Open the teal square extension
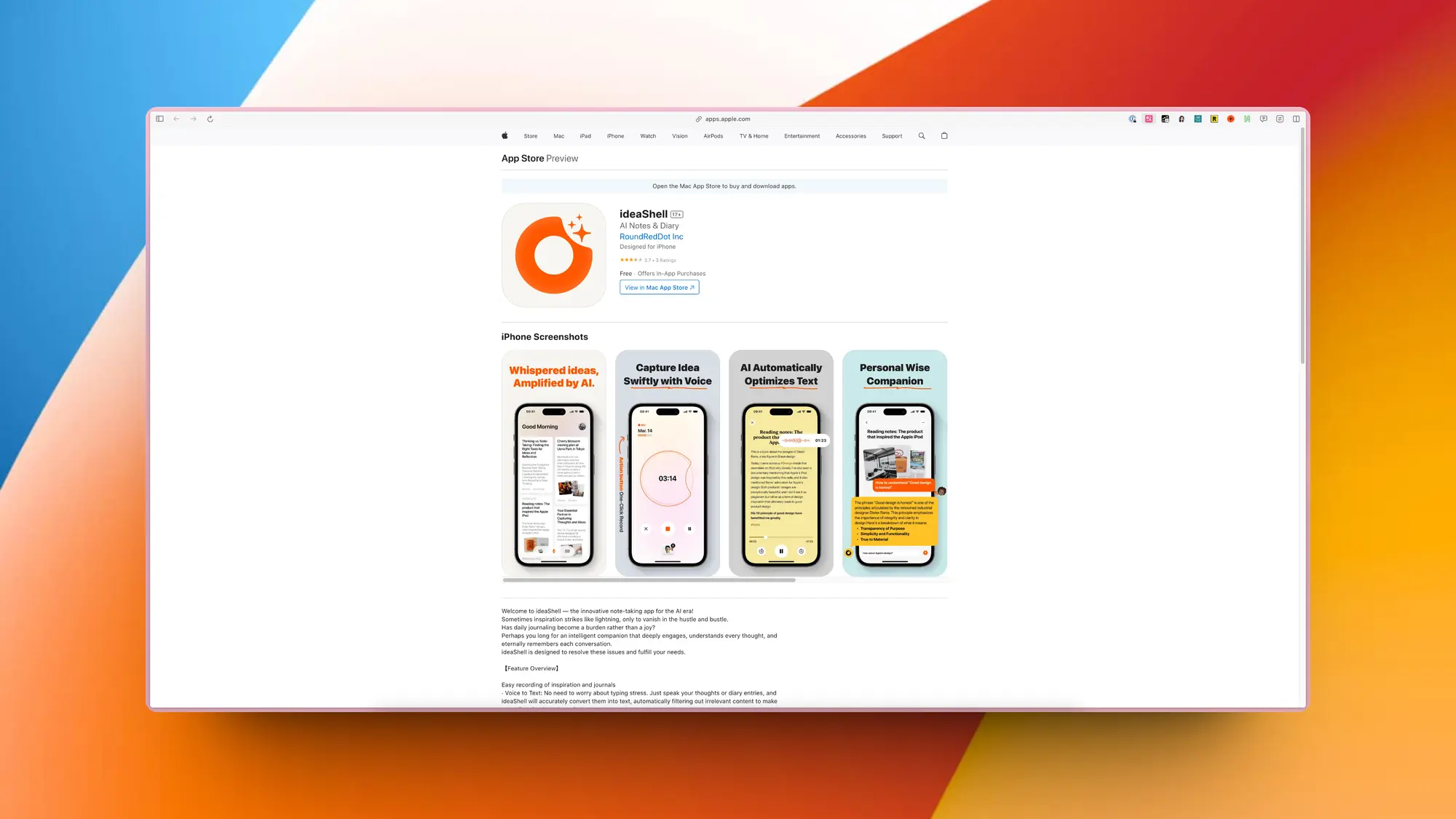The width and height of the screenshot is (1456, 819). click(1198, 119)
